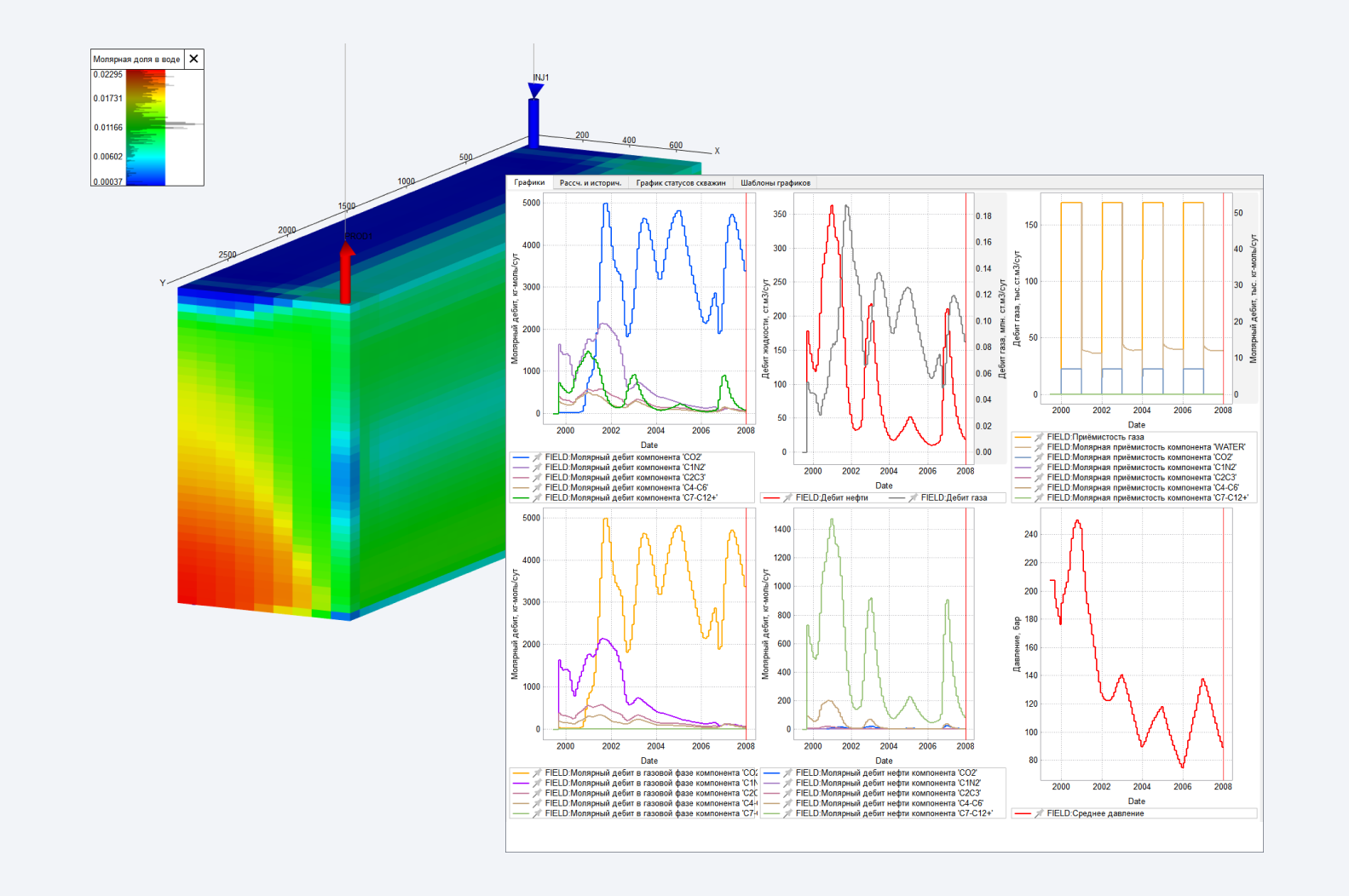Click the 'Дебит жидкости, ст.м3/сут' axis label

tap(765, 328)
